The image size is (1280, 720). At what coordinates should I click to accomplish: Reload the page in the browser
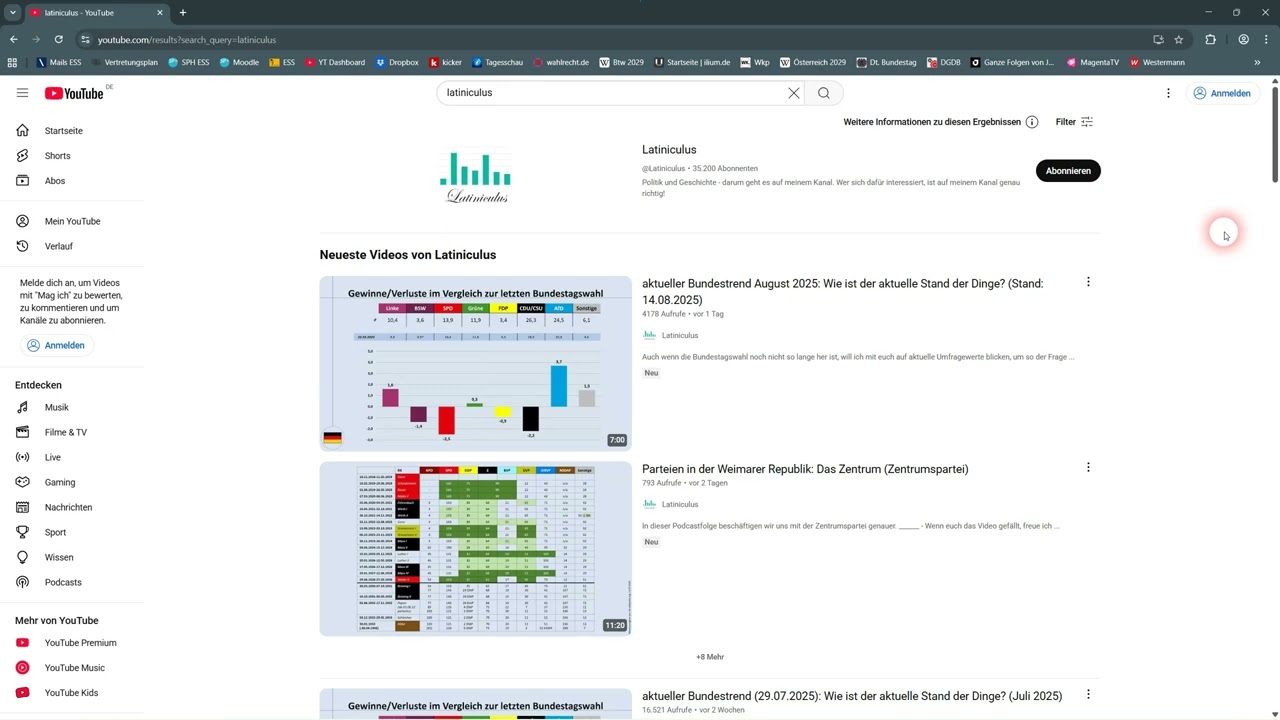click(x=58, y=40)
